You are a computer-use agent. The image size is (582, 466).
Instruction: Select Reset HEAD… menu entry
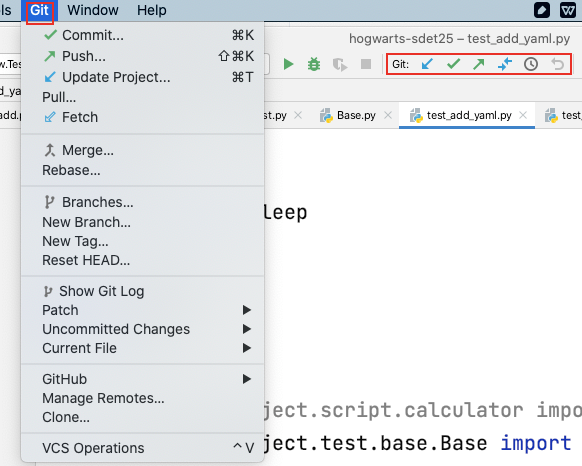pos(143,260)
